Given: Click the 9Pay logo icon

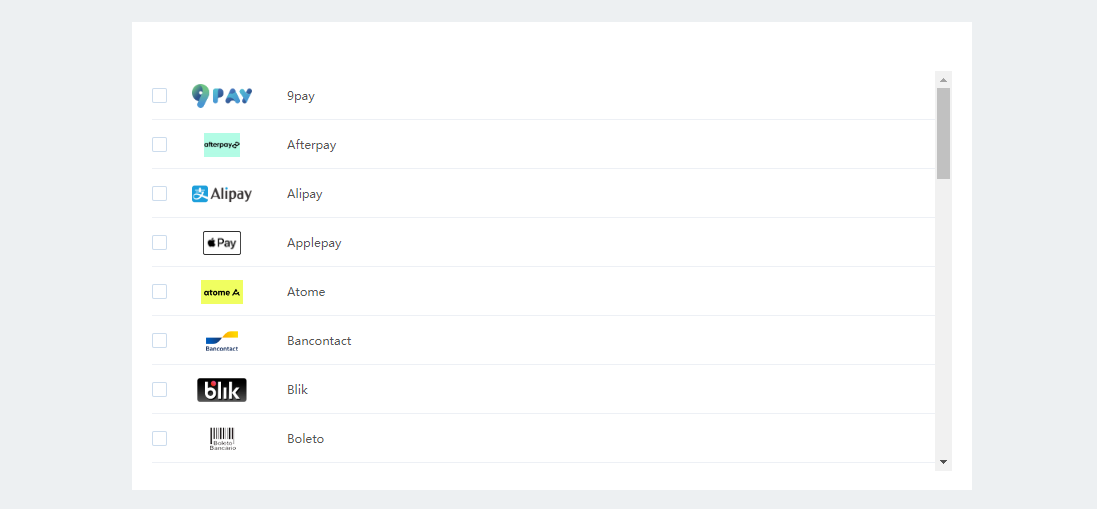Looking at the screenshot, I should pyautogui.click(x=222, y=96).
